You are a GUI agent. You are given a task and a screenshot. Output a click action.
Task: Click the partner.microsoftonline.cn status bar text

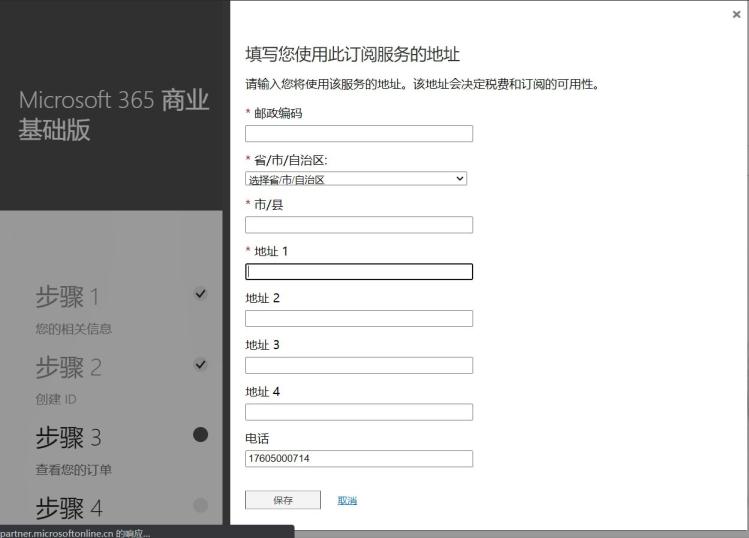75,533
